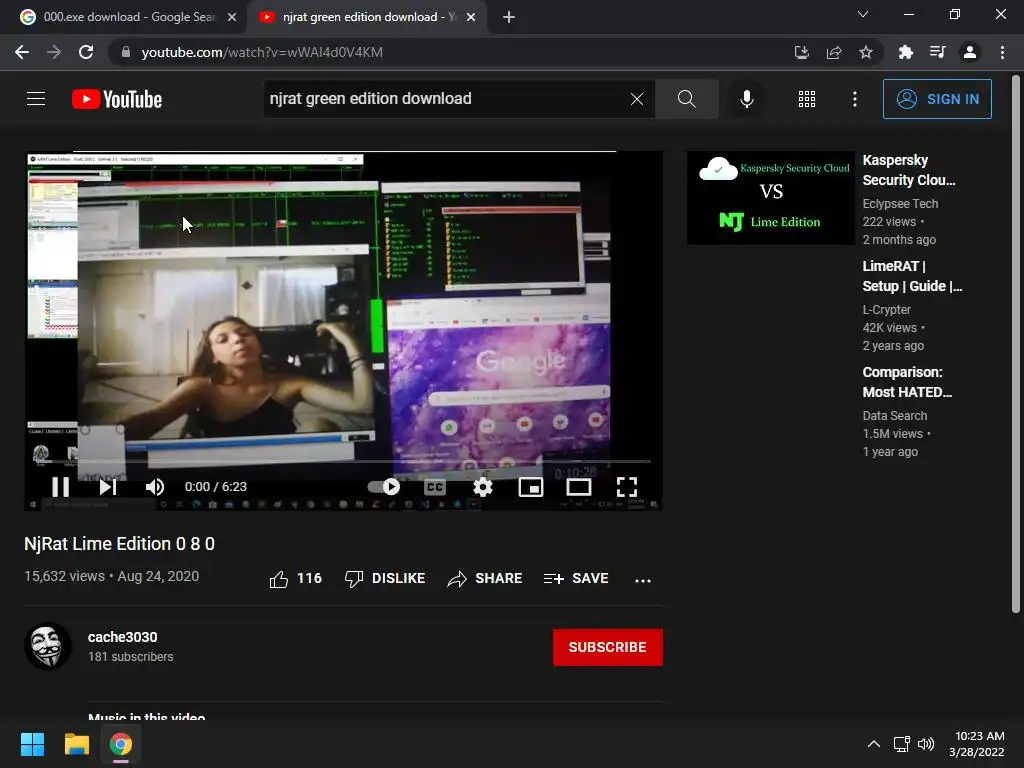The height and width of the screenshot is (768, 1024).
Task: Open volume control in system tray
Action: point(926,744)
